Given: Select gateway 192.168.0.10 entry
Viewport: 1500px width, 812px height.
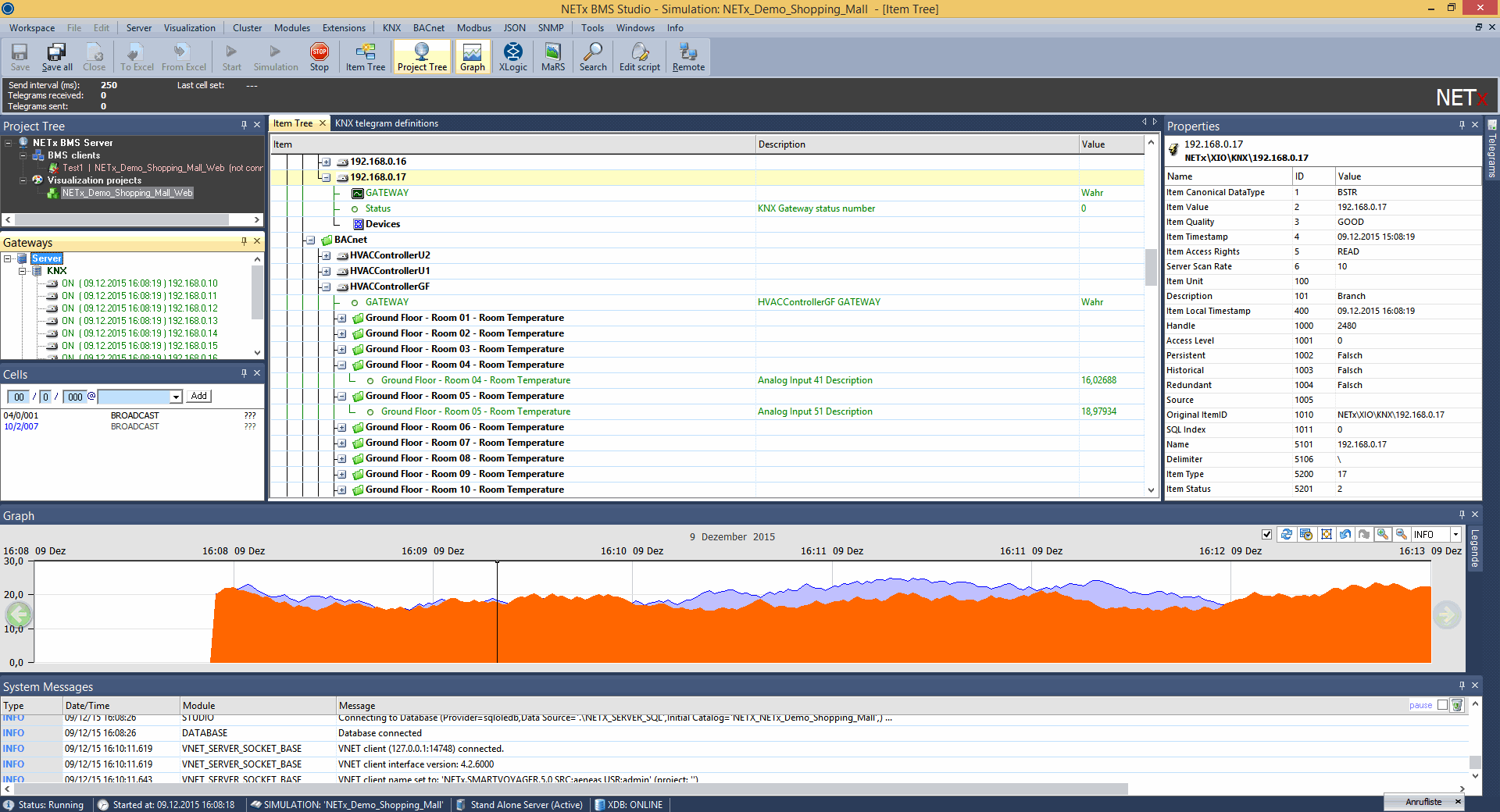Looking at the screenshot, I should pyautogui.click(x=140, y=283).
